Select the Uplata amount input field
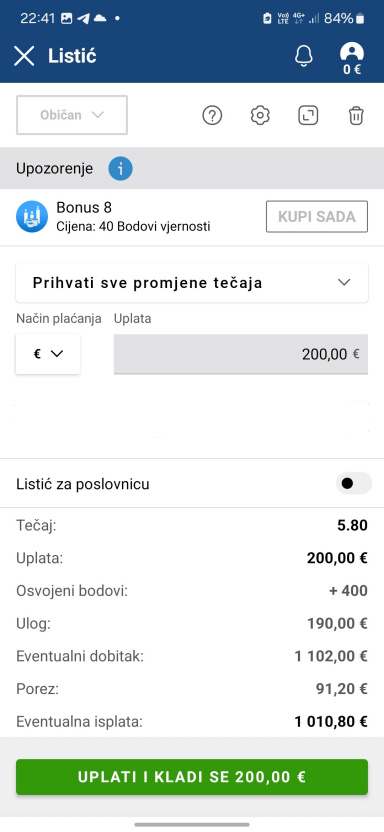 pyautogui.click(x=241, y=354)
